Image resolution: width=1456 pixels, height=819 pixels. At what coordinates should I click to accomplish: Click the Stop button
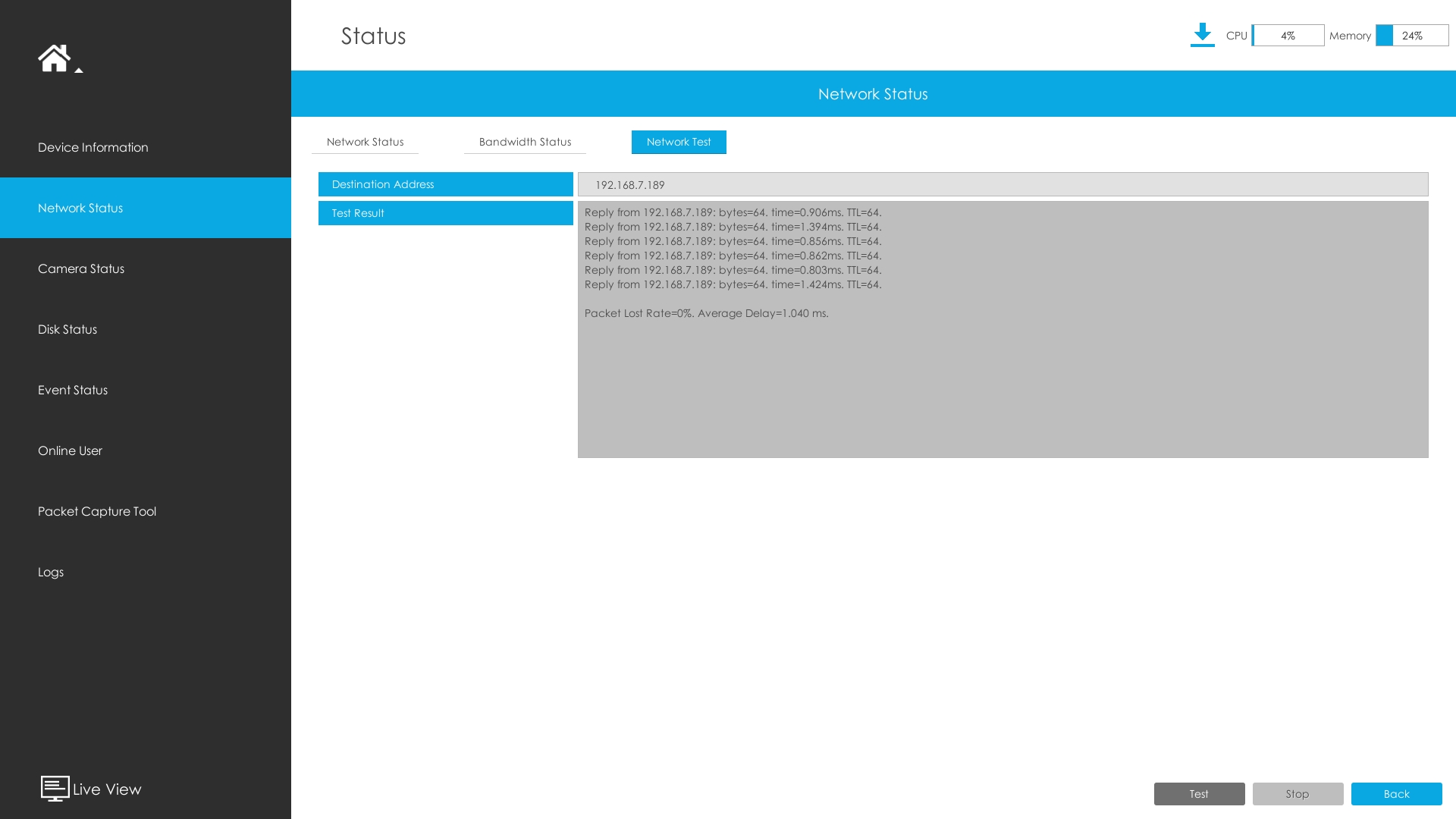1298,794
